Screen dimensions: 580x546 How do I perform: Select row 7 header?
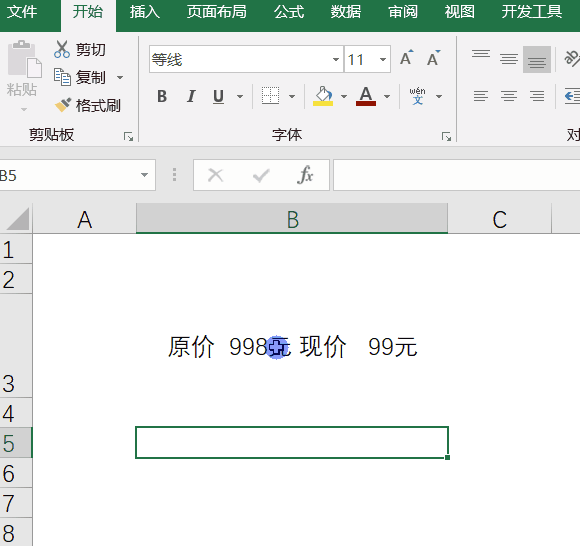(16, 503)
